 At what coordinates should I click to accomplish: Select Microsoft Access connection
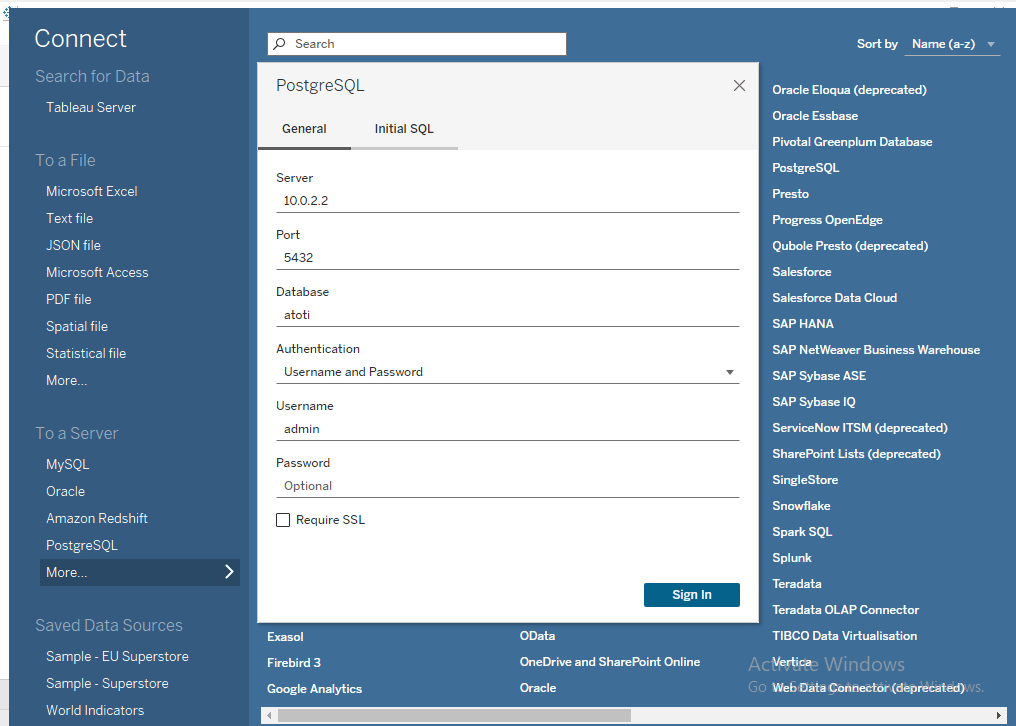coord(97,272)
